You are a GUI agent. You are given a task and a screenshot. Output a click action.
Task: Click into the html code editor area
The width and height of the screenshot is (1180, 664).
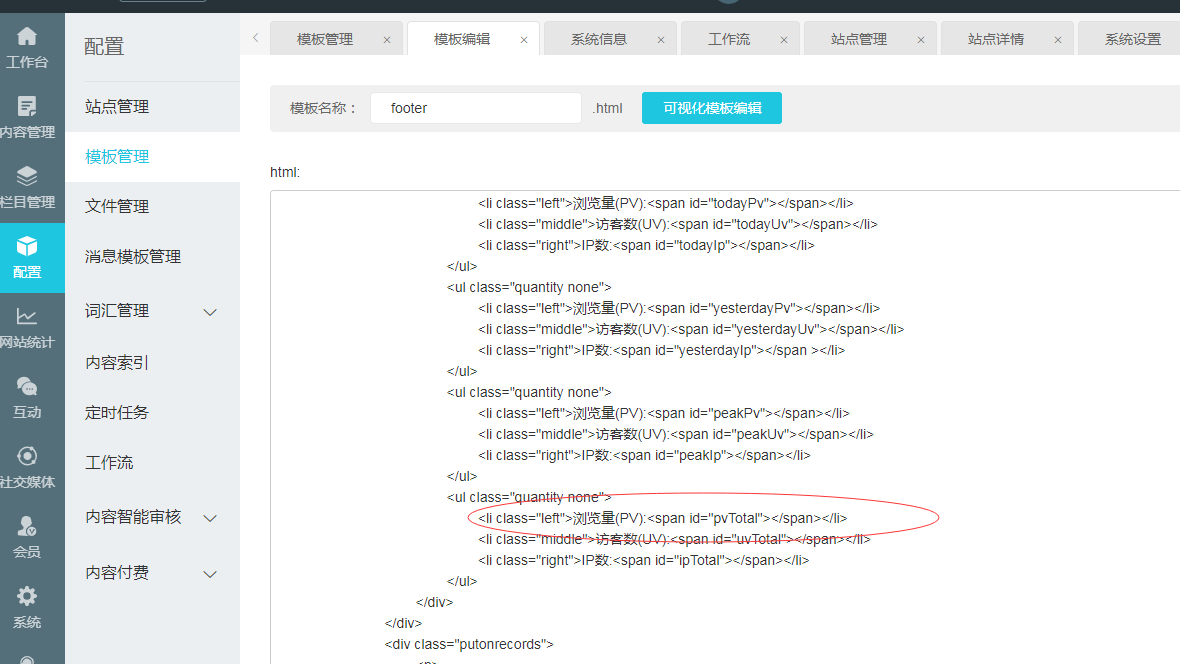click(x=725, y=427)
